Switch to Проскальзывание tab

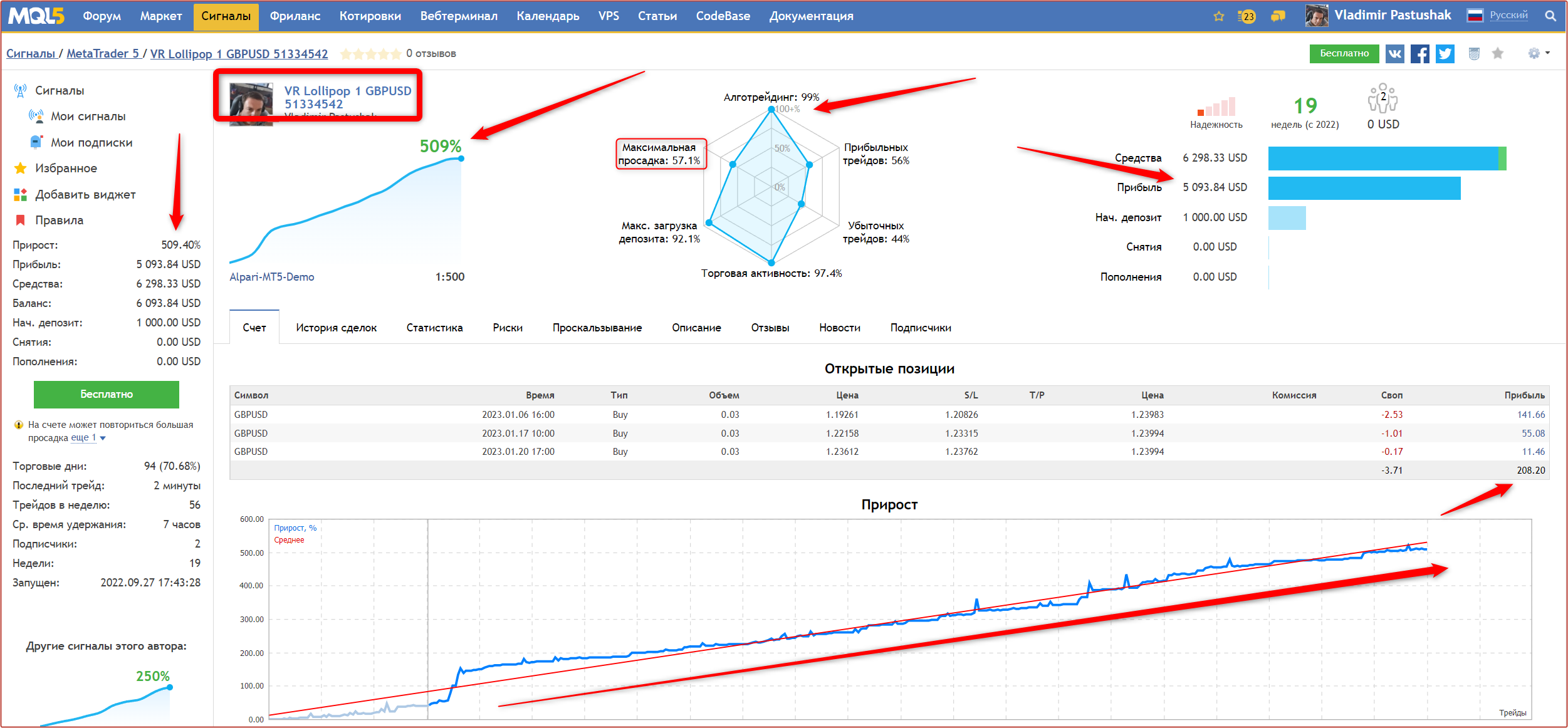coord(597,328)
